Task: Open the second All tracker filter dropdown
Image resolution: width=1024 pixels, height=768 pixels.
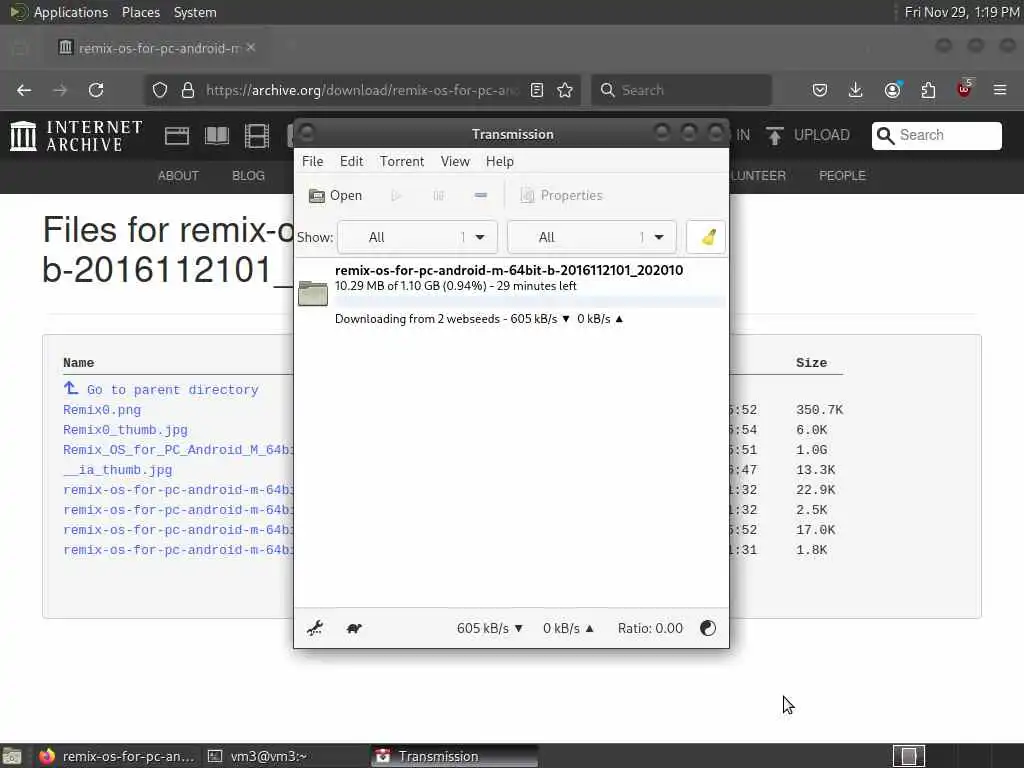Action: coord(592,237)
